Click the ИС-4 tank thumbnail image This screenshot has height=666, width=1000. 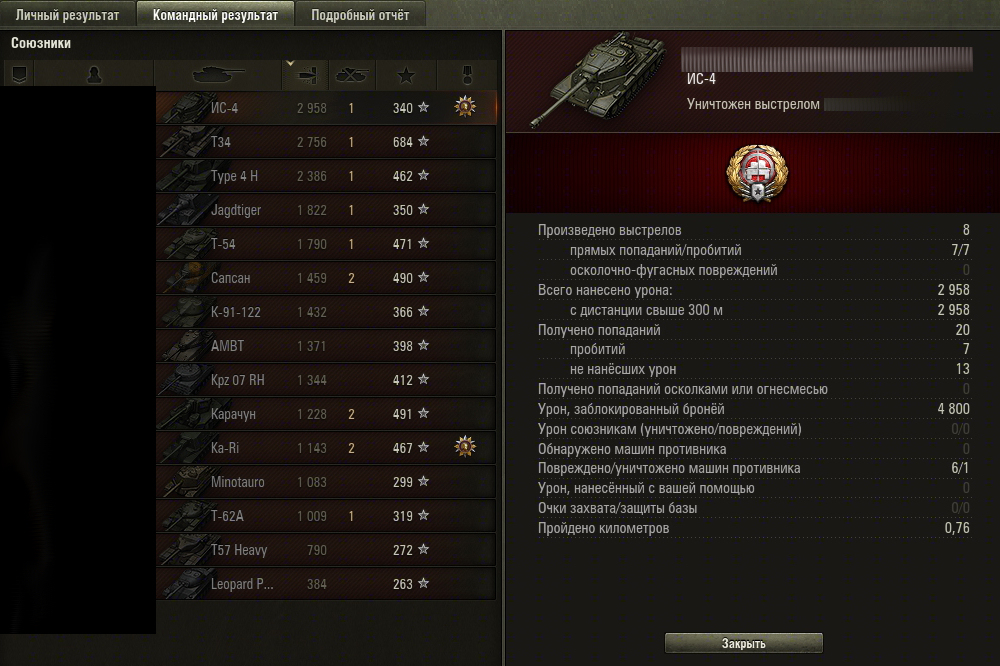[x=598, y=79]
